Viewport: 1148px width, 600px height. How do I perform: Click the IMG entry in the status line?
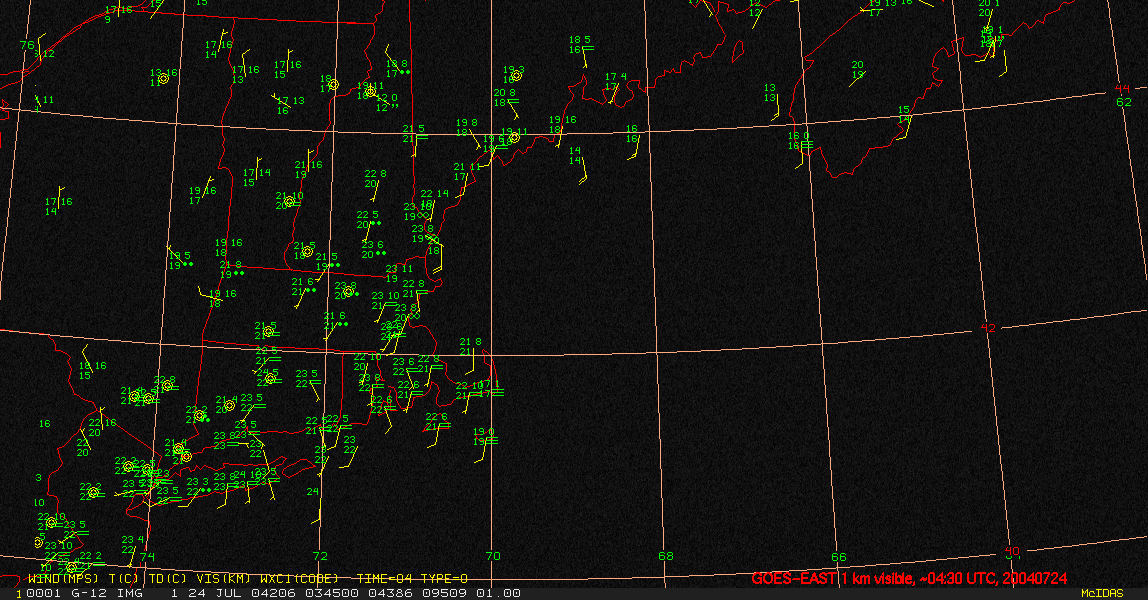pyautogui.click(x=129, y=593)
